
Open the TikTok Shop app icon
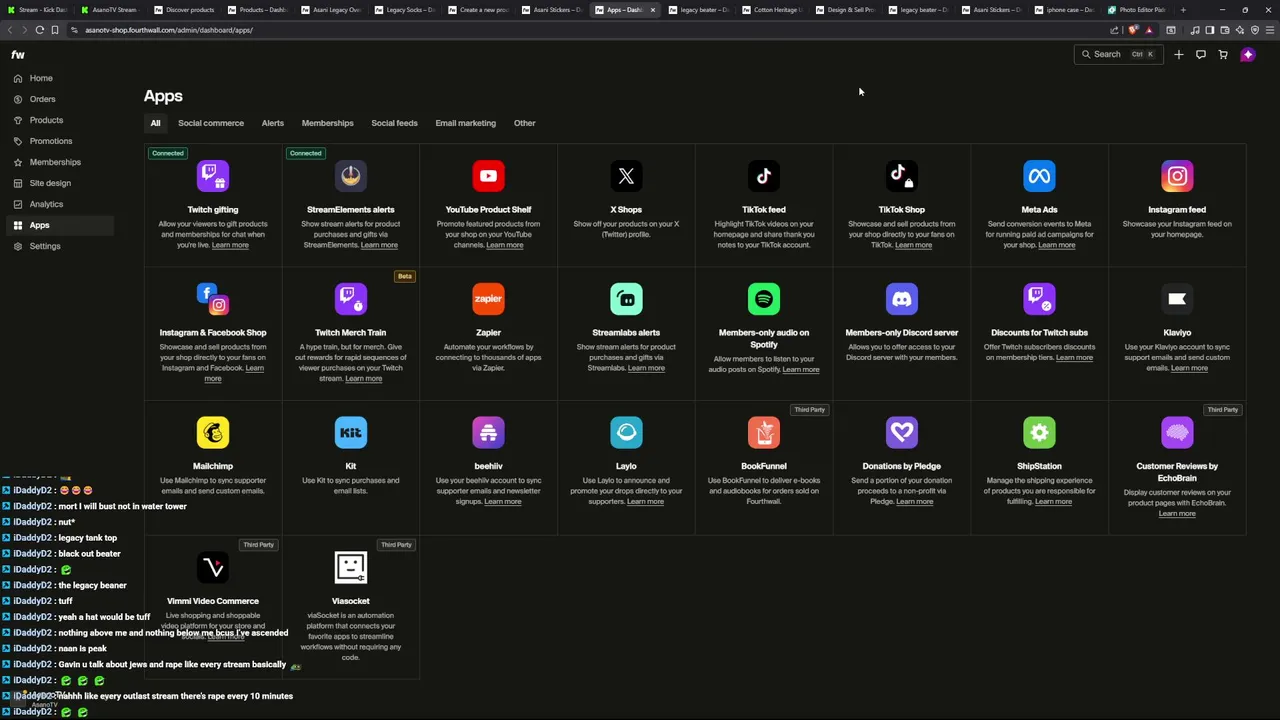coord(901,176)
